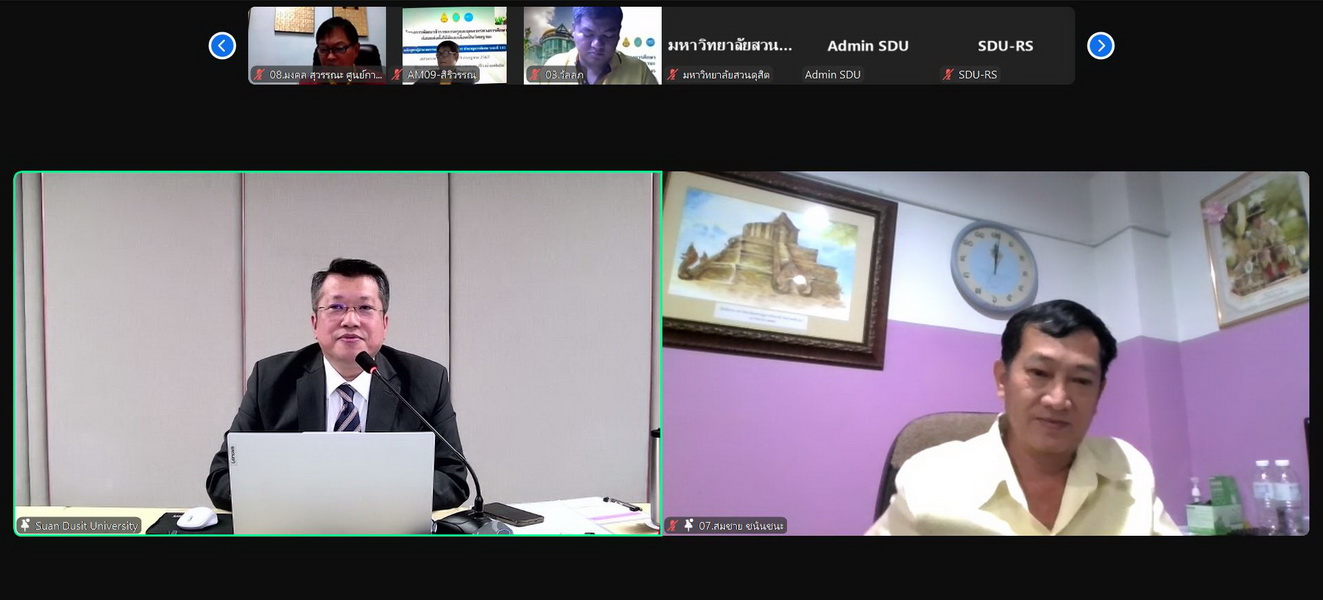Click the 08.มงคล สุวรรณะ name label
Image resolution: width=1323 pixels, height=600 pixels.
click(x=325, y=75)
